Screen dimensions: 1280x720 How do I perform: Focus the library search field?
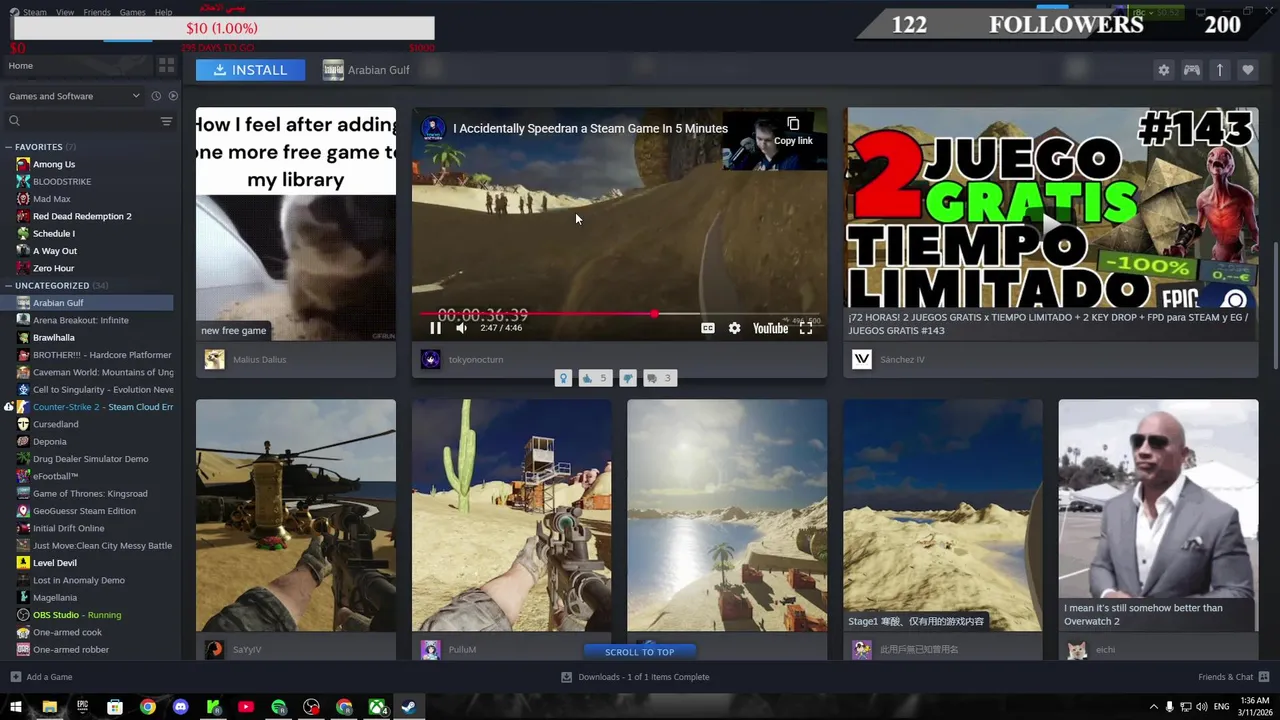(80, 121)
